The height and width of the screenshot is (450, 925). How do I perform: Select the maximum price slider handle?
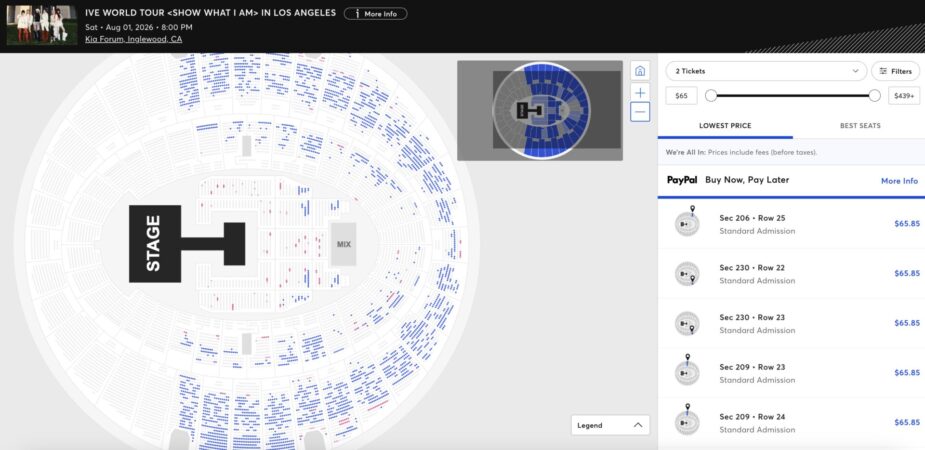[874, 96]
